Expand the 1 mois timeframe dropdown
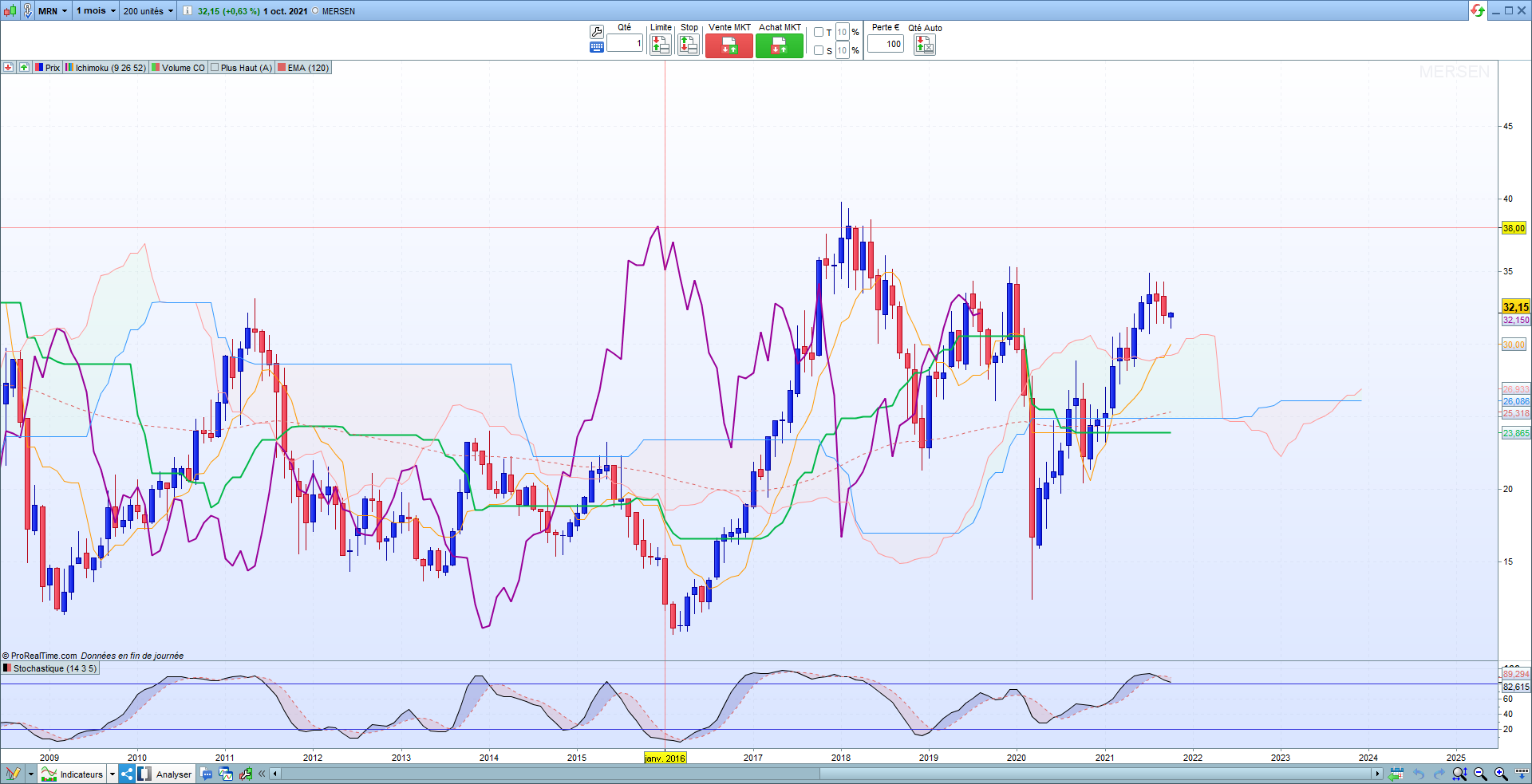 [x=96, y=11]
